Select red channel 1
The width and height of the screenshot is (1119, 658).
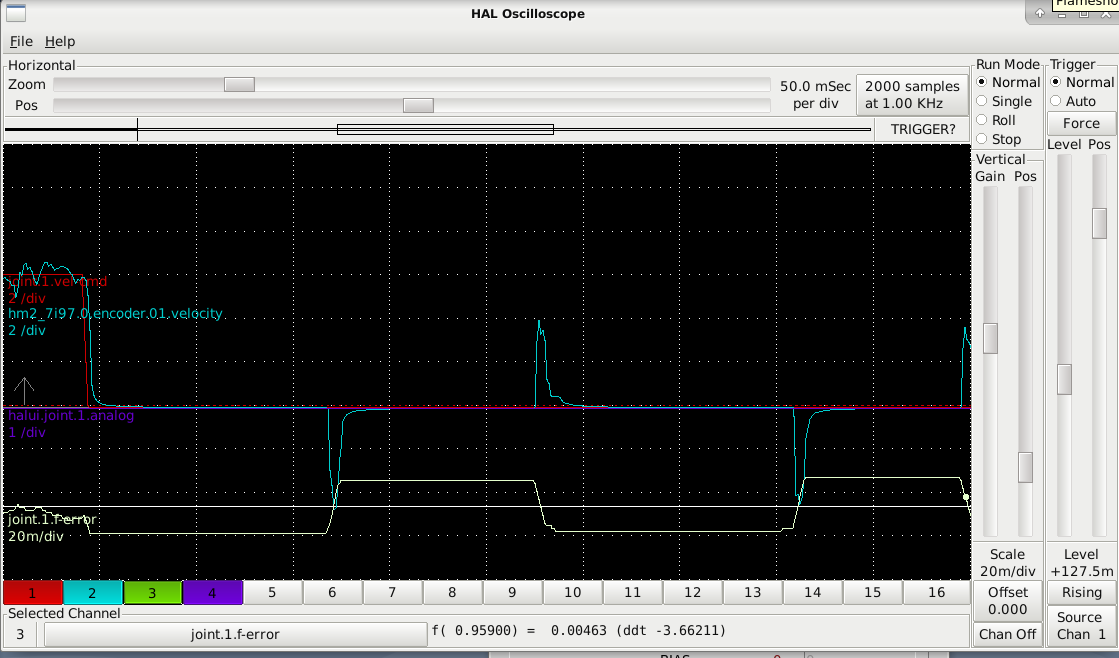pyautogui.click(x=32, y=592)
